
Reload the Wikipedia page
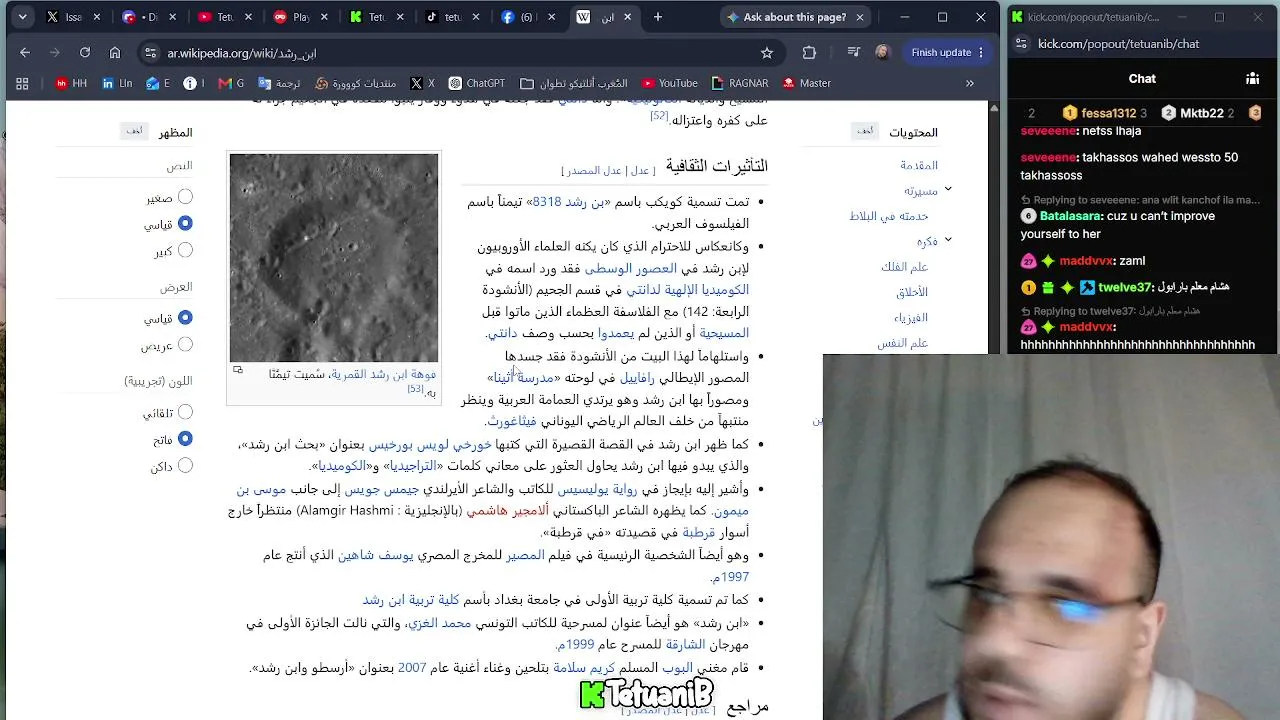pyautogui.click(x=85, y=53)
